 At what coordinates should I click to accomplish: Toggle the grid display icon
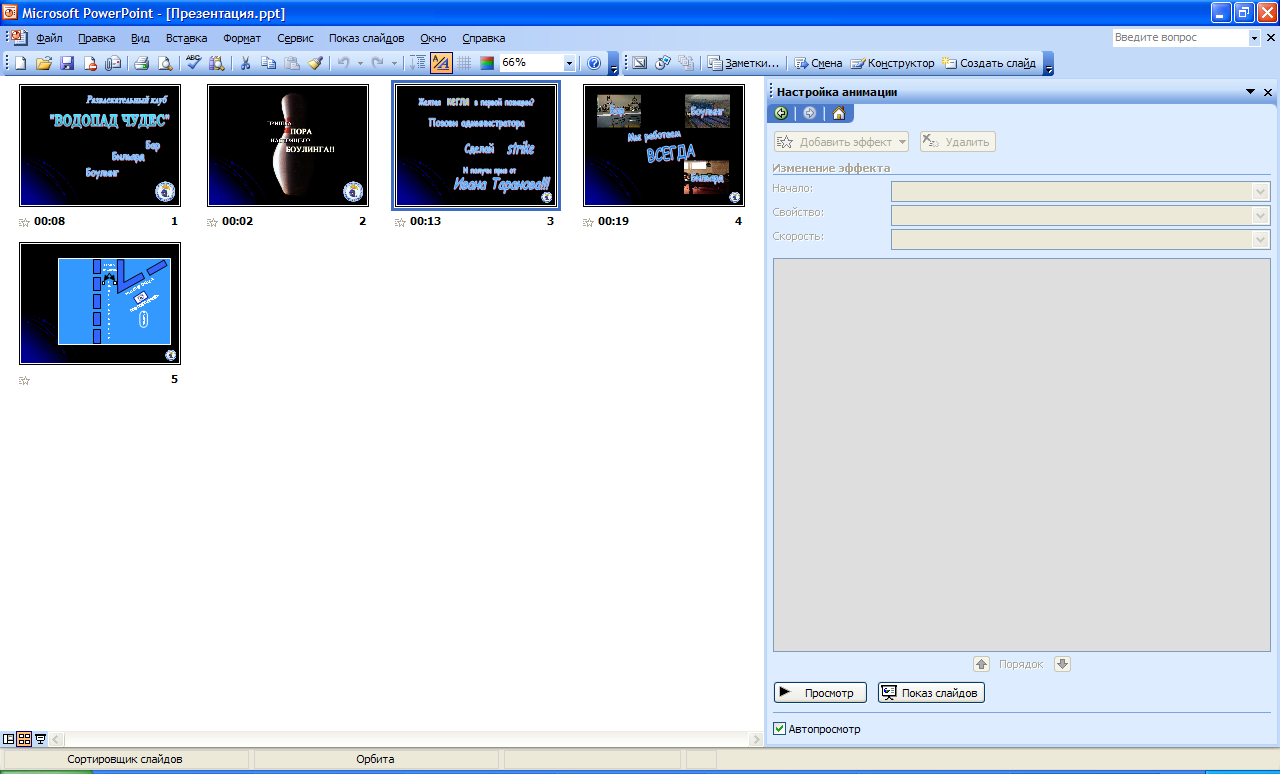464,63
